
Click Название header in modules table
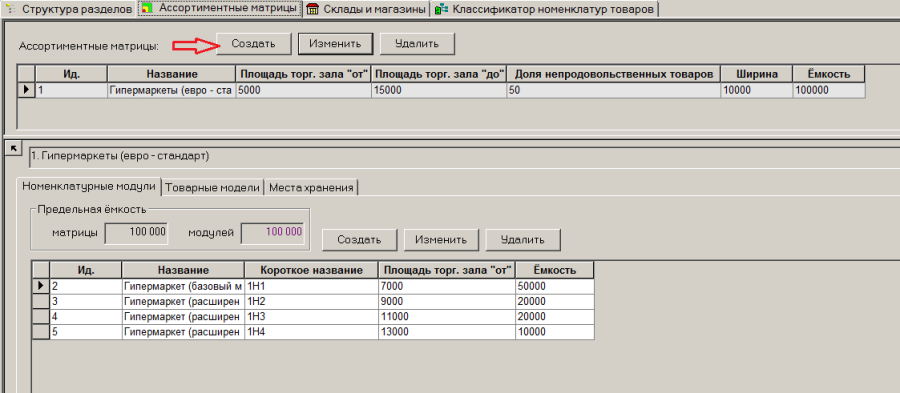pos(183,270)
